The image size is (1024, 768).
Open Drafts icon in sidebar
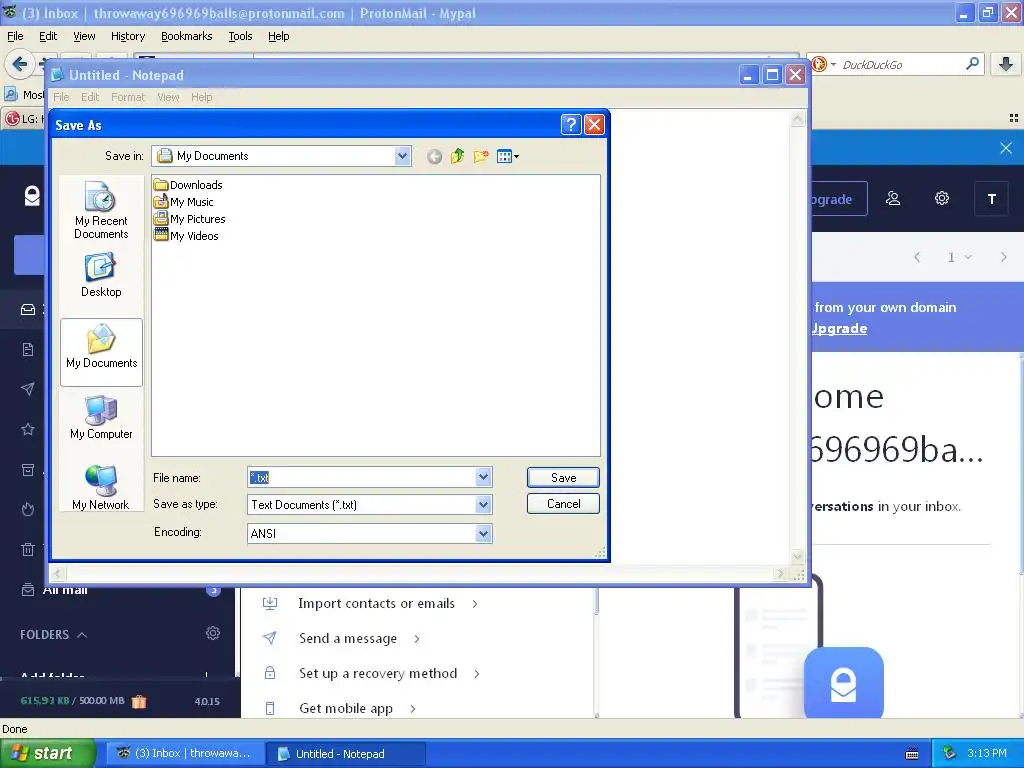coord(28,349)
